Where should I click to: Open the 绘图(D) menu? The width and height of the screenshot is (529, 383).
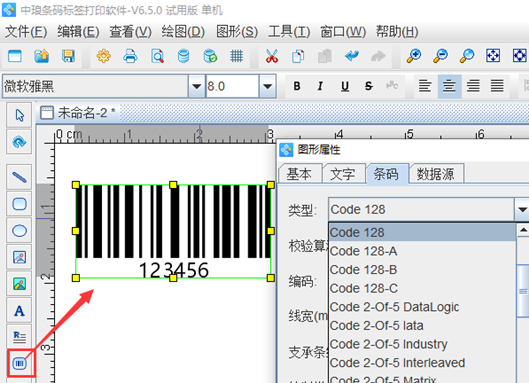click(183, 32)
